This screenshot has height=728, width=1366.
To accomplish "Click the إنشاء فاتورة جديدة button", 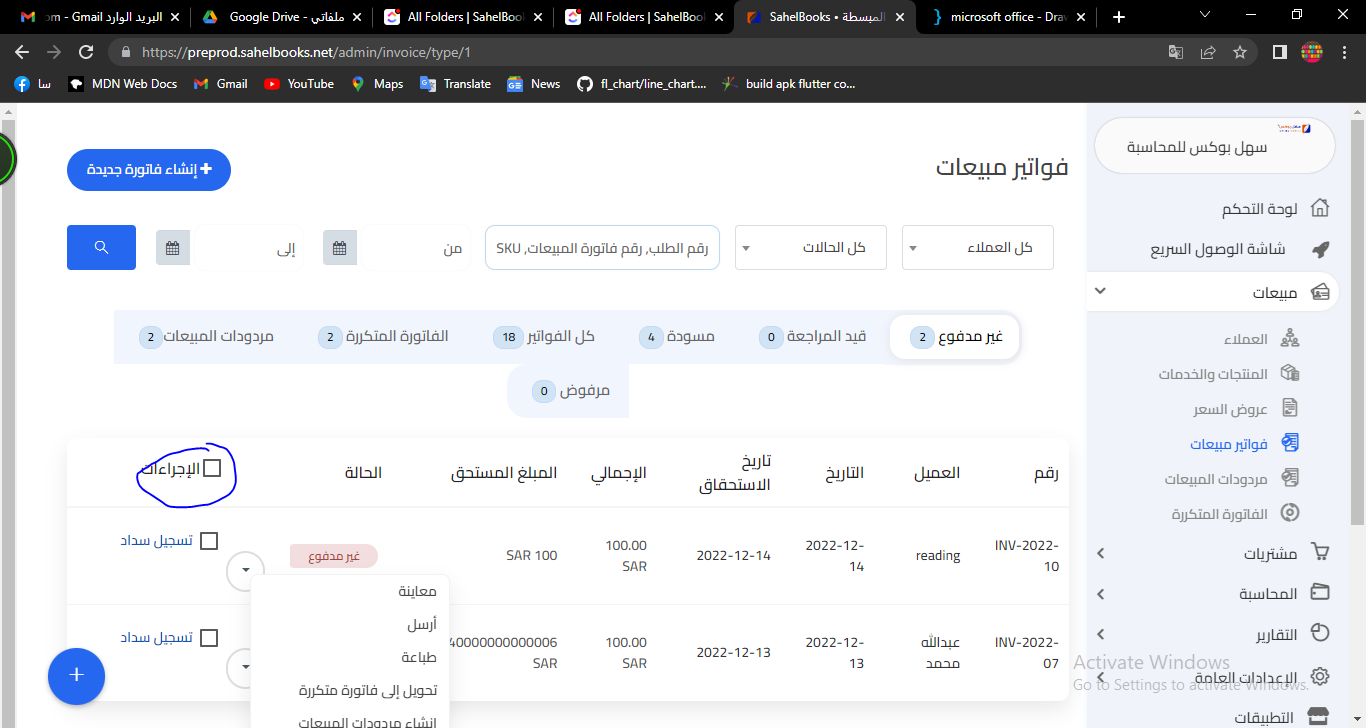I will click(x=149, y=170).
